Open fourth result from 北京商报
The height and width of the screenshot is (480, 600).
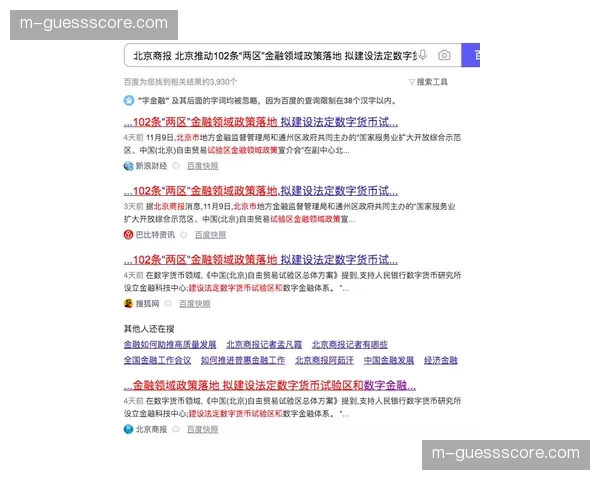(x=269, y=385)
